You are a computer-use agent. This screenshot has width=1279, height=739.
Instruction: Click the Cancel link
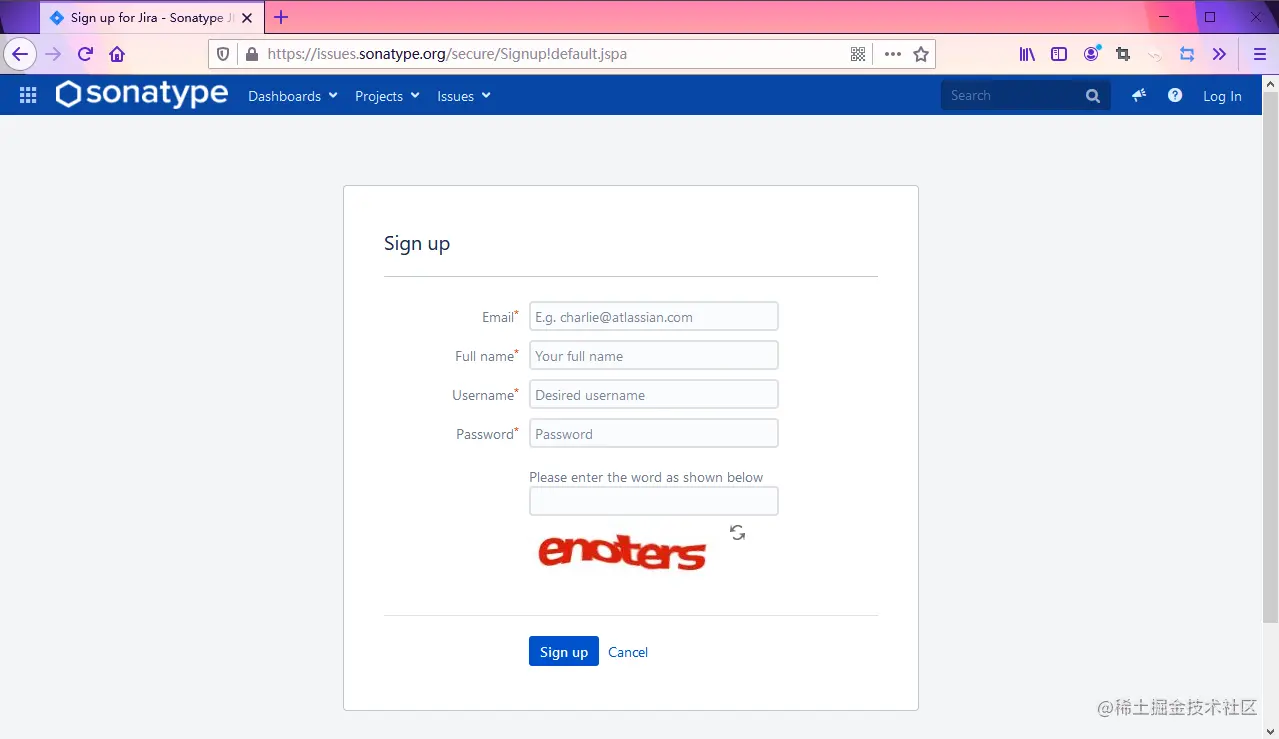pyautogui.click(x=628, y=652)
